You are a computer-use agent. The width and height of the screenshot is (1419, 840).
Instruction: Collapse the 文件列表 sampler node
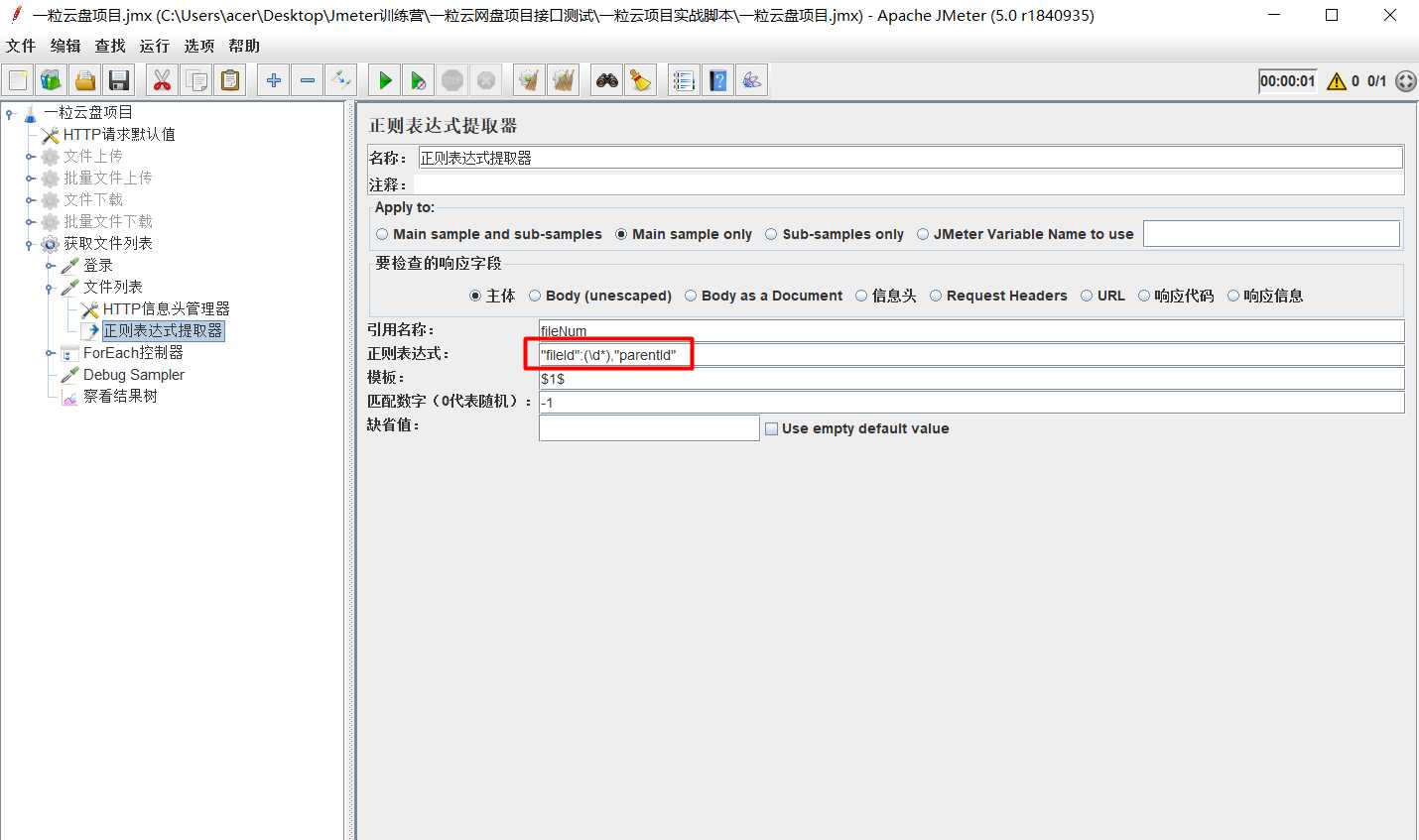(x=50, y=289)
